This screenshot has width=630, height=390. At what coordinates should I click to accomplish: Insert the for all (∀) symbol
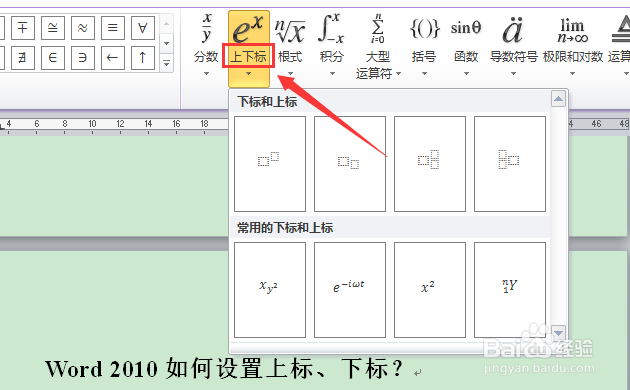point(143,28)
